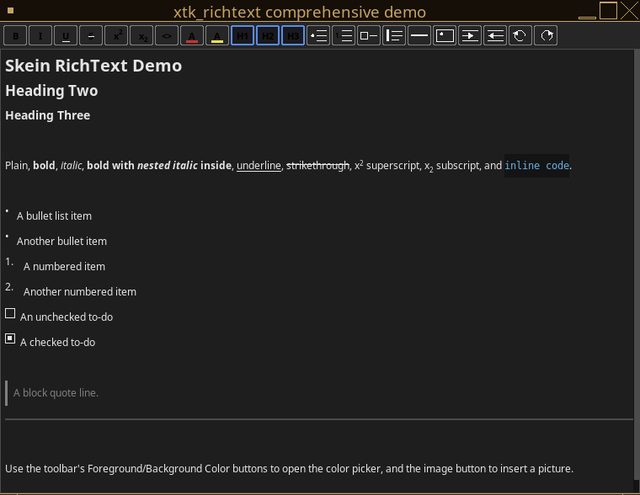Redo last edit
The image size is (640, 495).
[547, 36]
